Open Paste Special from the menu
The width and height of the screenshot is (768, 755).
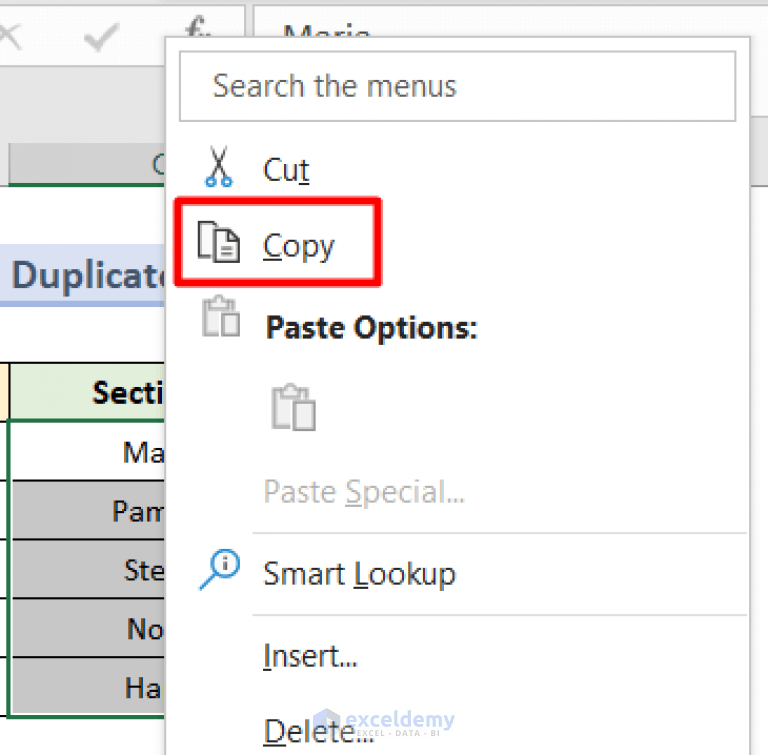click(364, 491)
